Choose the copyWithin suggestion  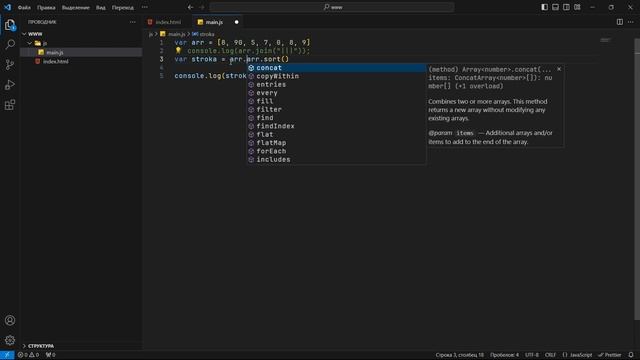[336, 76]
